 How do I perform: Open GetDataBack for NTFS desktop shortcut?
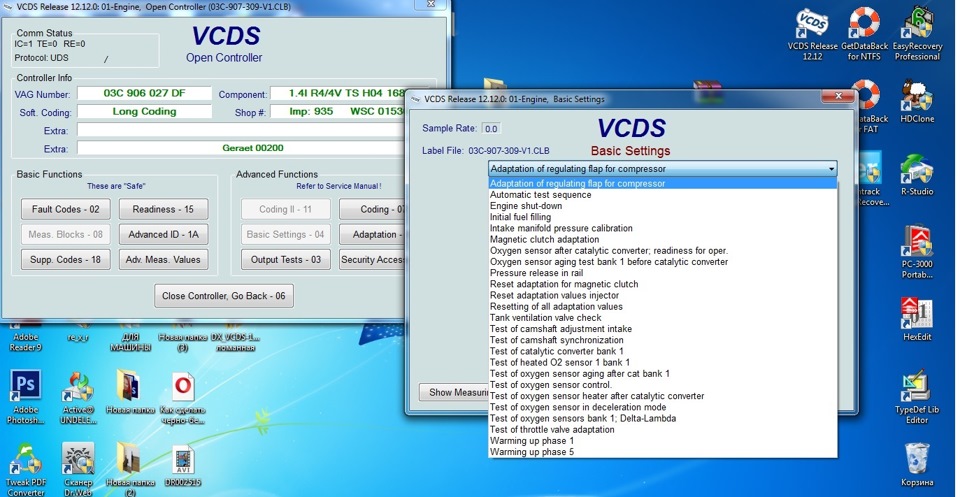[x=864, y=34]
